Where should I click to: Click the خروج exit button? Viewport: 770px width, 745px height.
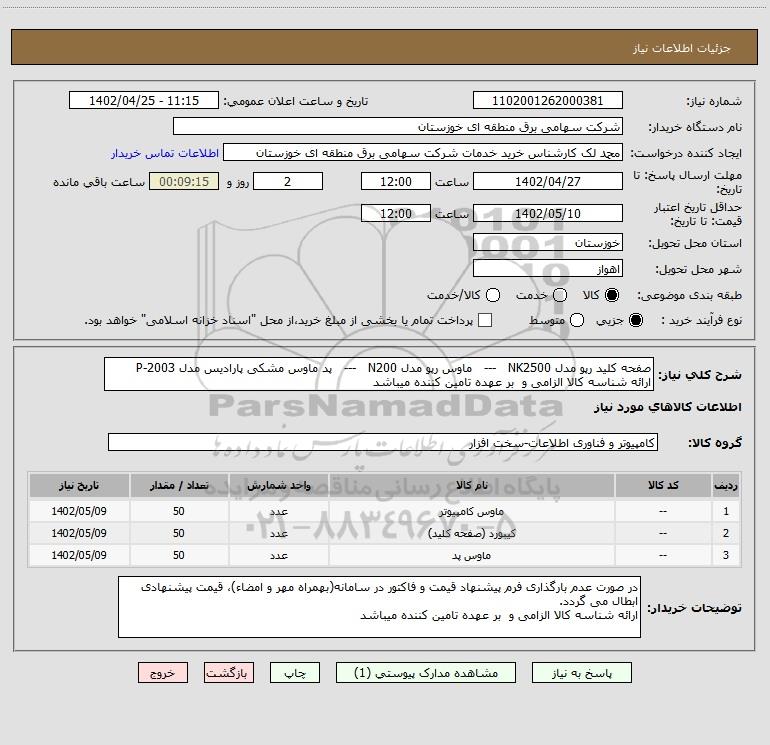click(163, 672)
